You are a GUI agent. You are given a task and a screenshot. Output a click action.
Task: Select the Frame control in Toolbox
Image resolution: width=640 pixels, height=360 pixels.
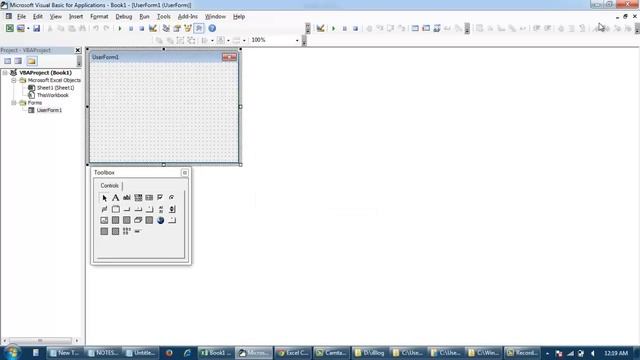coord(116,209)
